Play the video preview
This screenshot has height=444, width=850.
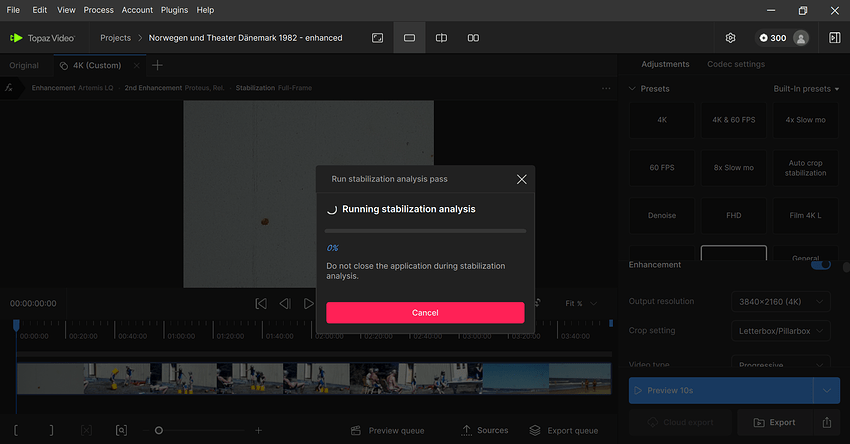point(308,304)
